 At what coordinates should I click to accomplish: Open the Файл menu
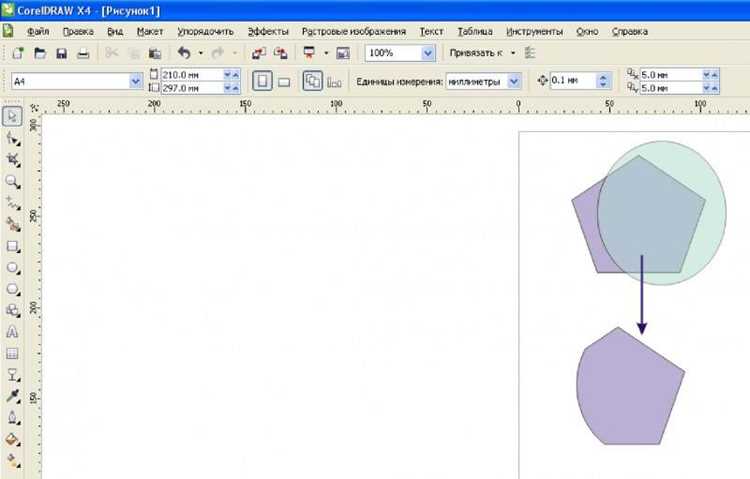pyautogui.click(x=38, y=32)
